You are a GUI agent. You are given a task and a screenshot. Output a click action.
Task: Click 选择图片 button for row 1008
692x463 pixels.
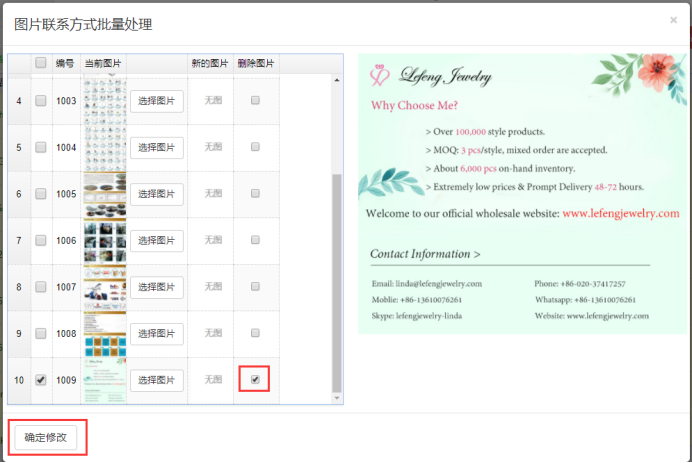pyautogui.click(x=157, y=334)
